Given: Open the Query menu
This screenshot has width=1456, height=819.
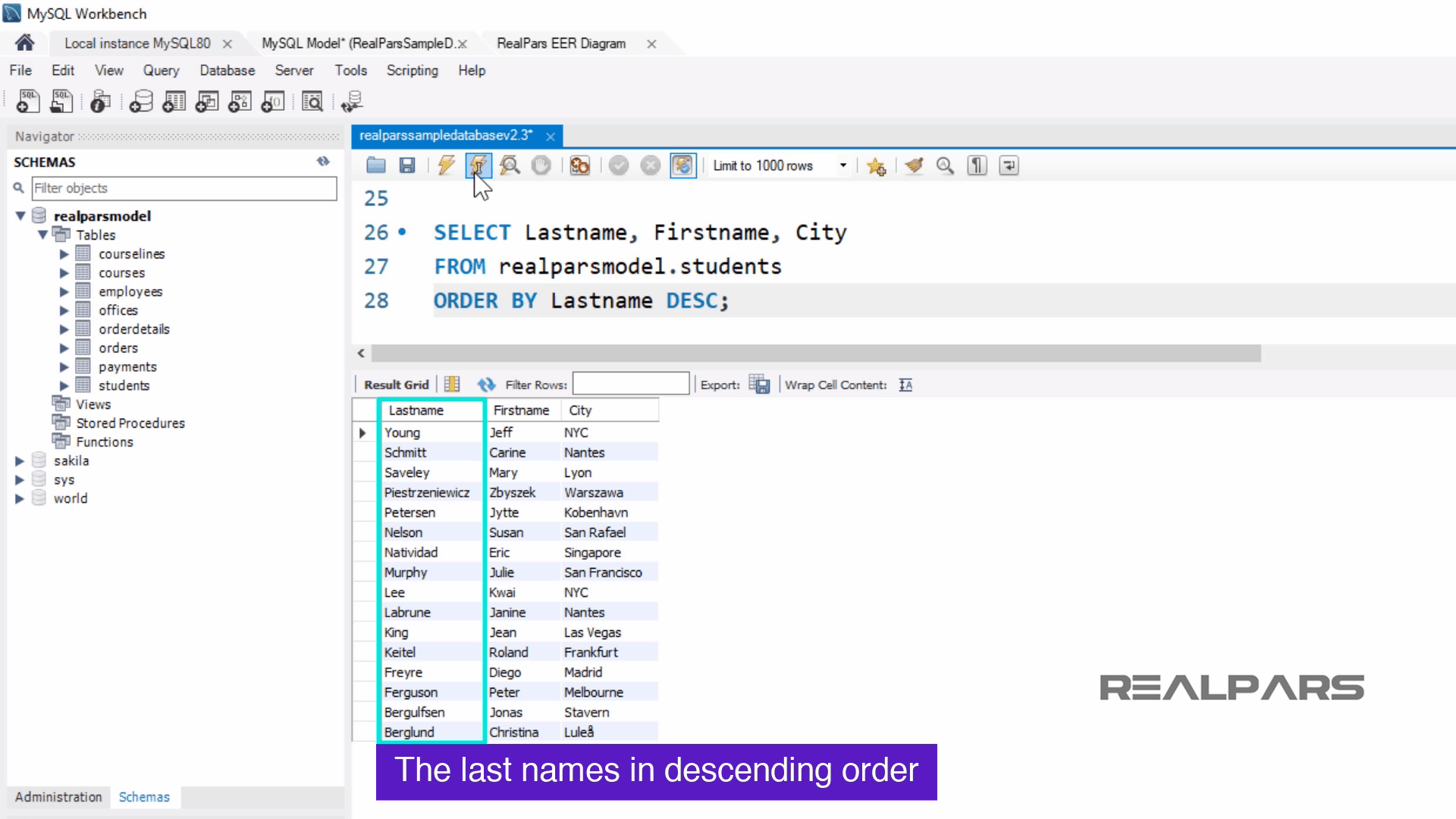Looking at the screenshot, I should 161,71.
